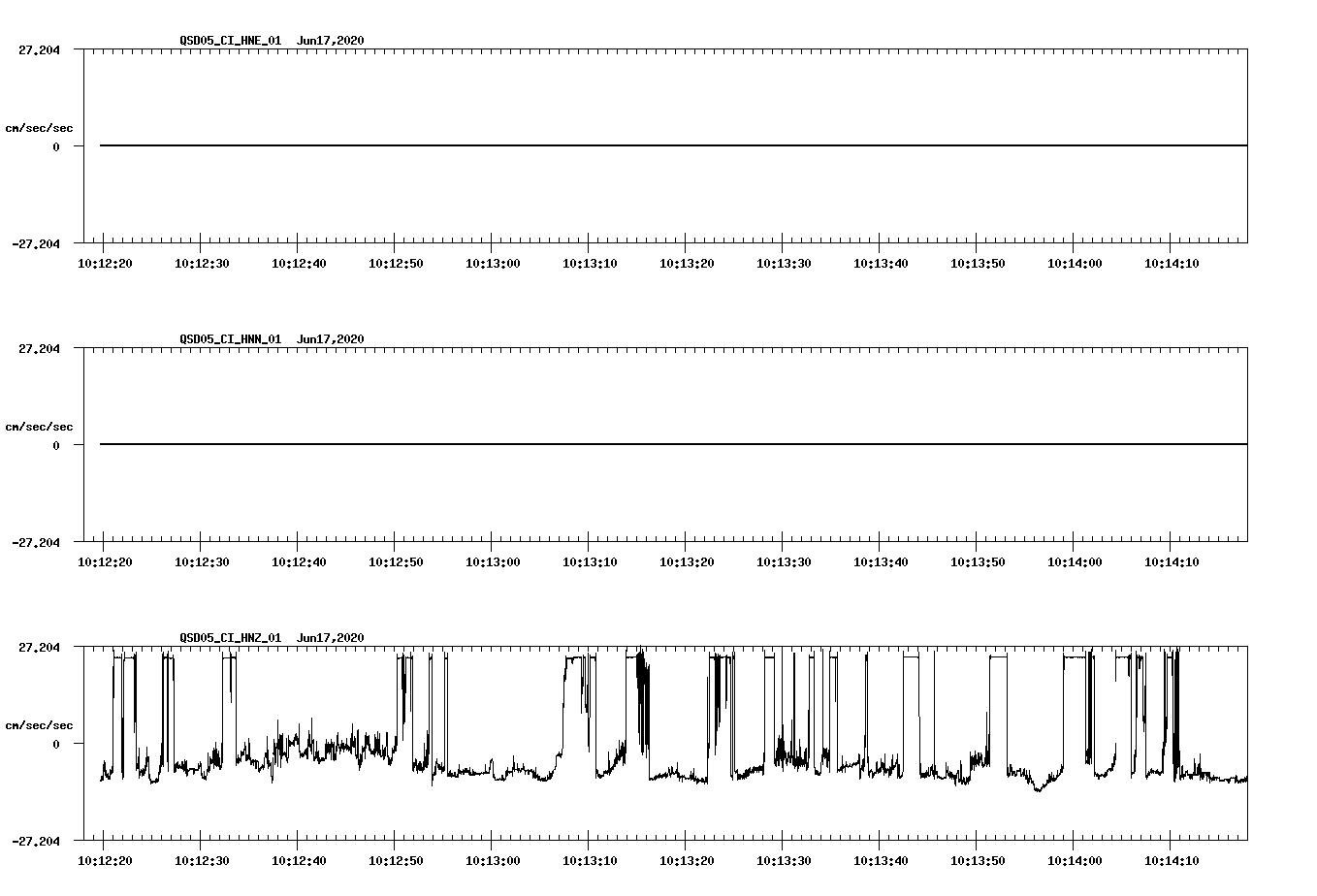Click the 10:13:00 time label under HNE plot
Screen dimensions: 1317x896
pyautogui.click(x=493, y=264)
